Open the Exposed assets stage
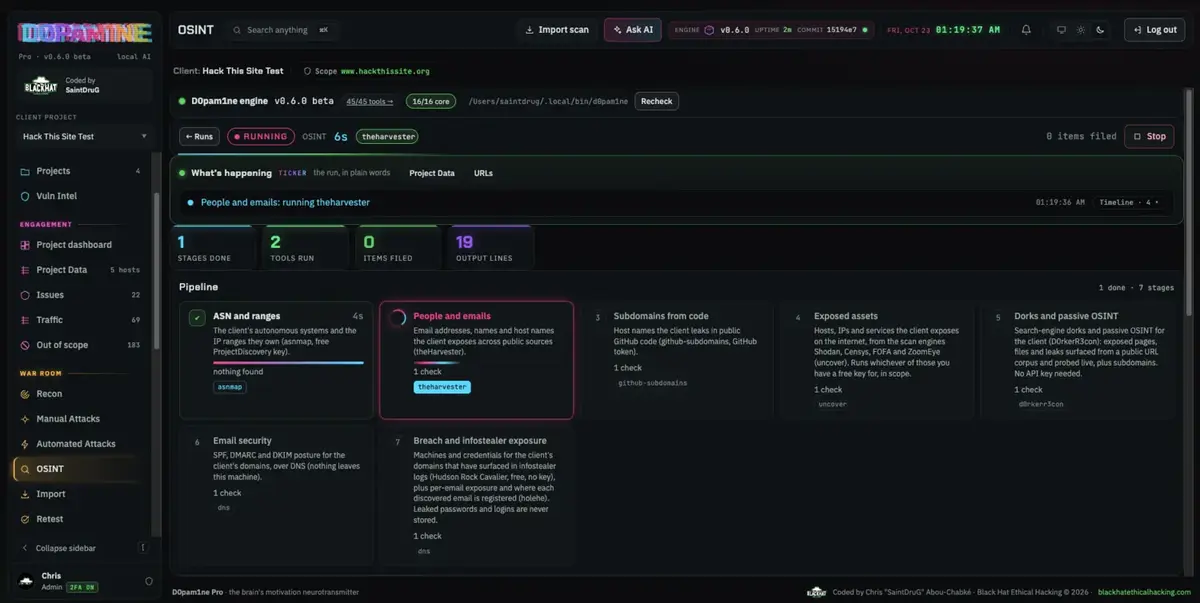The height and width of the screenshot is (603, 1200). click(x=877, y=360)
